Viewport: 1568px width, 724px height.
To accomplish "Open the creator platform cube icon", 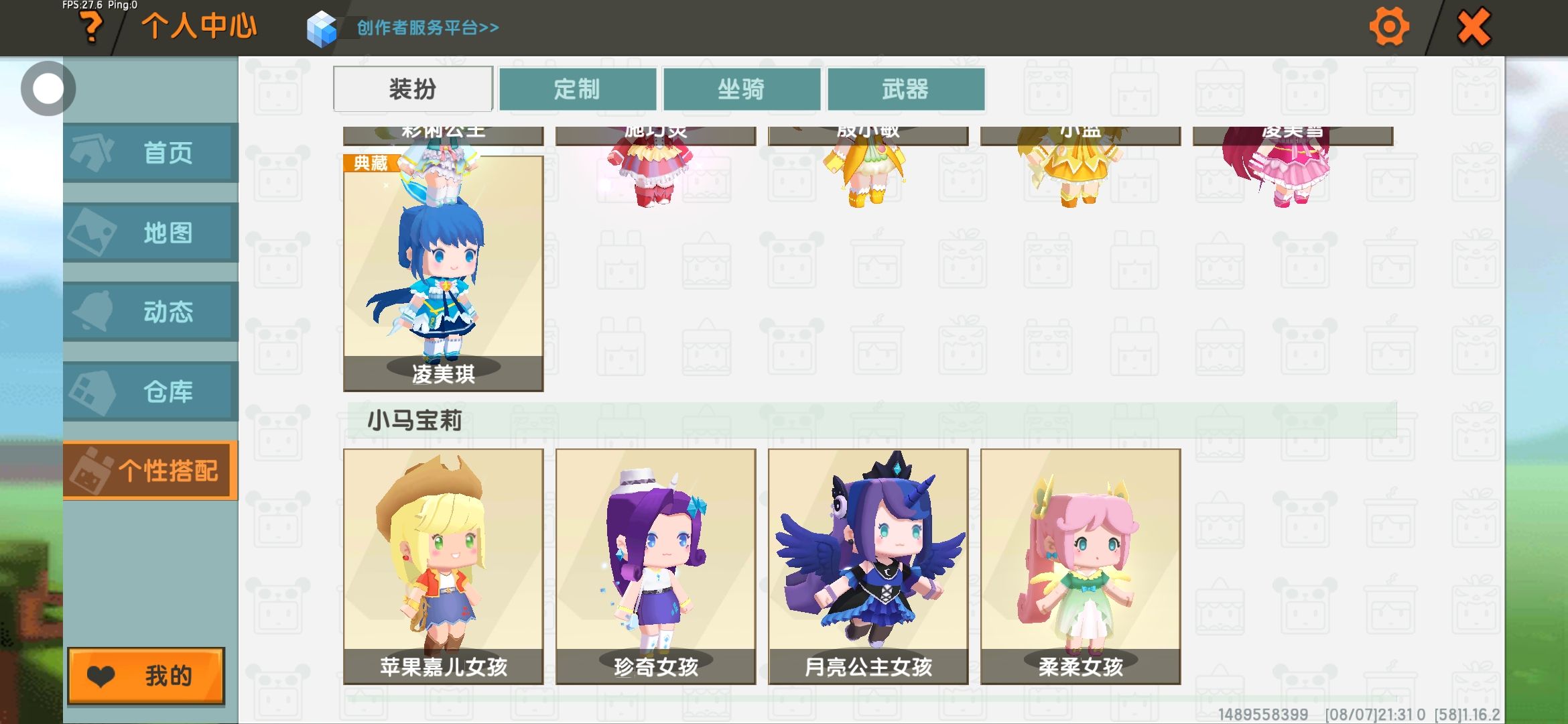I will (322, 29).
